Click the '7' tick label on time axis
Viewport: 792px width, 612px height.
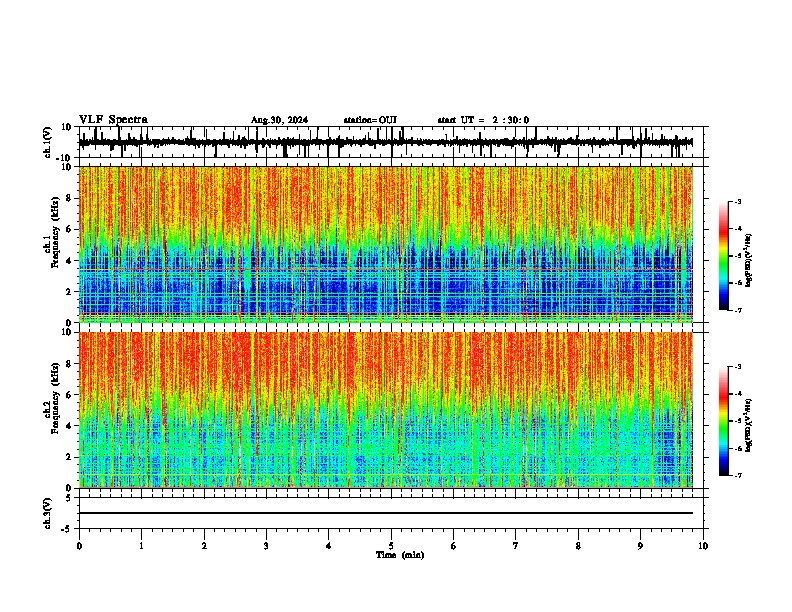(x=516, y=546)
